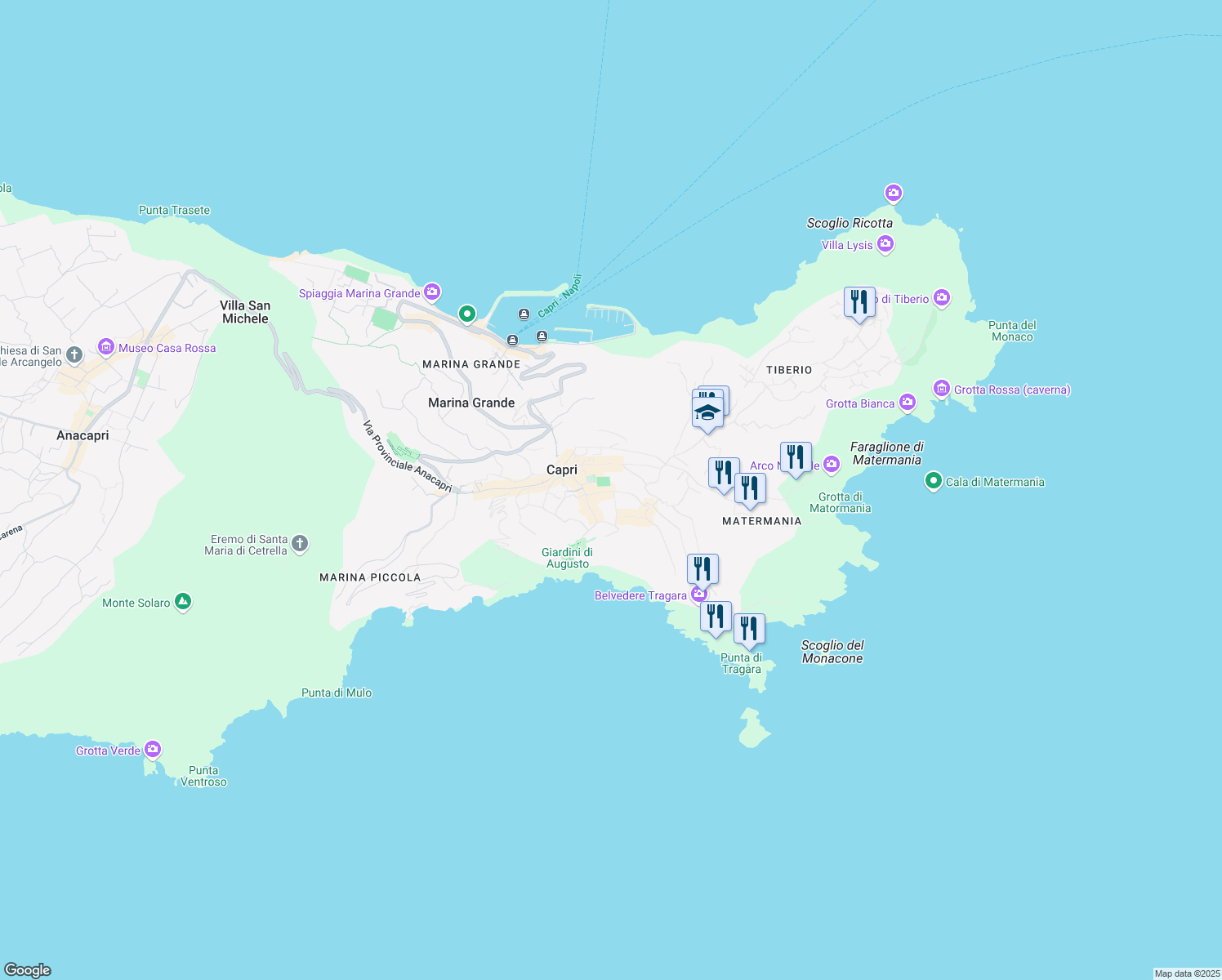Image resolution: width=1222 pixels, height=980 pixels.
Task: Click the Capri town label
Action: 562,470
